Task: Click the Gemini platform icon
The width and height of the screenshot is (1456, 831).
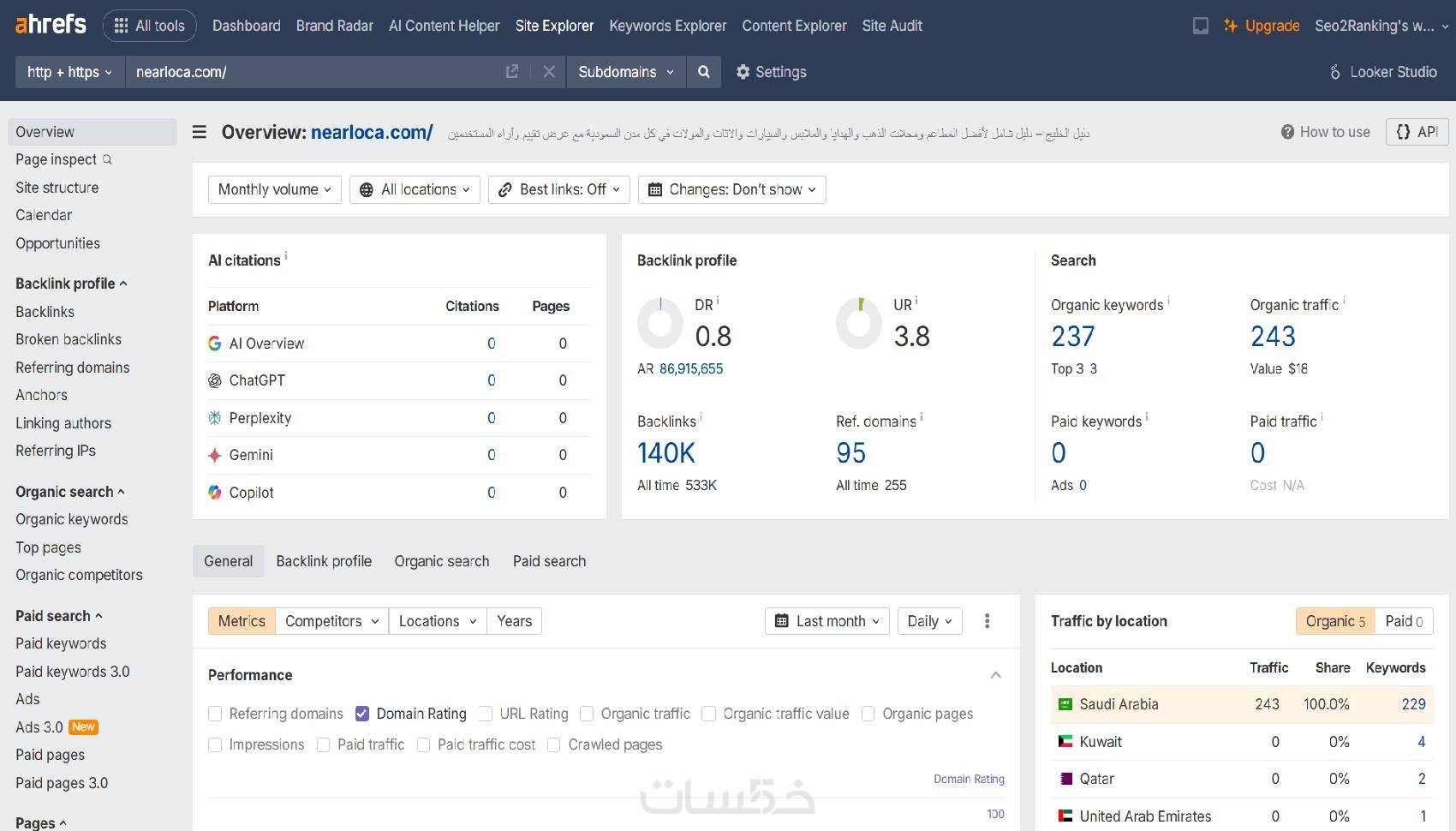Action: click(215, 455)
